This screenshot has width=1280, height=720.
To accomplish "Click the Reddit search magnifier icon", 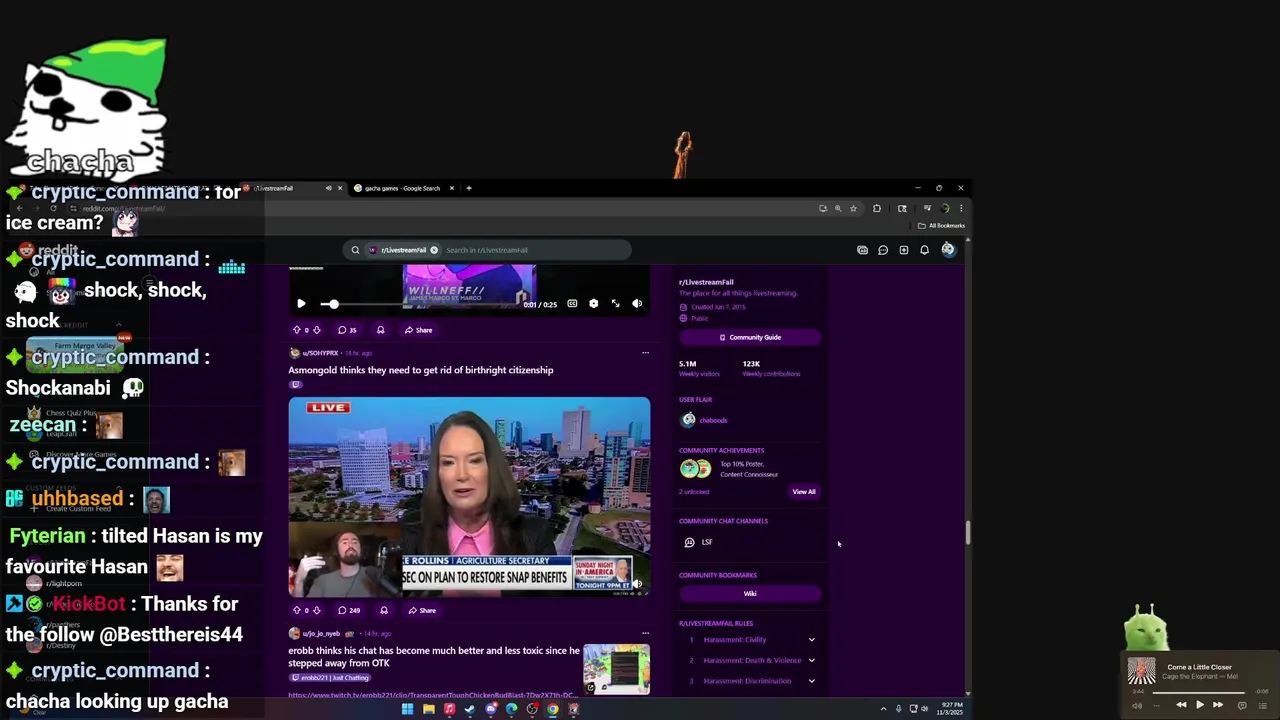I will click(355, 250).
